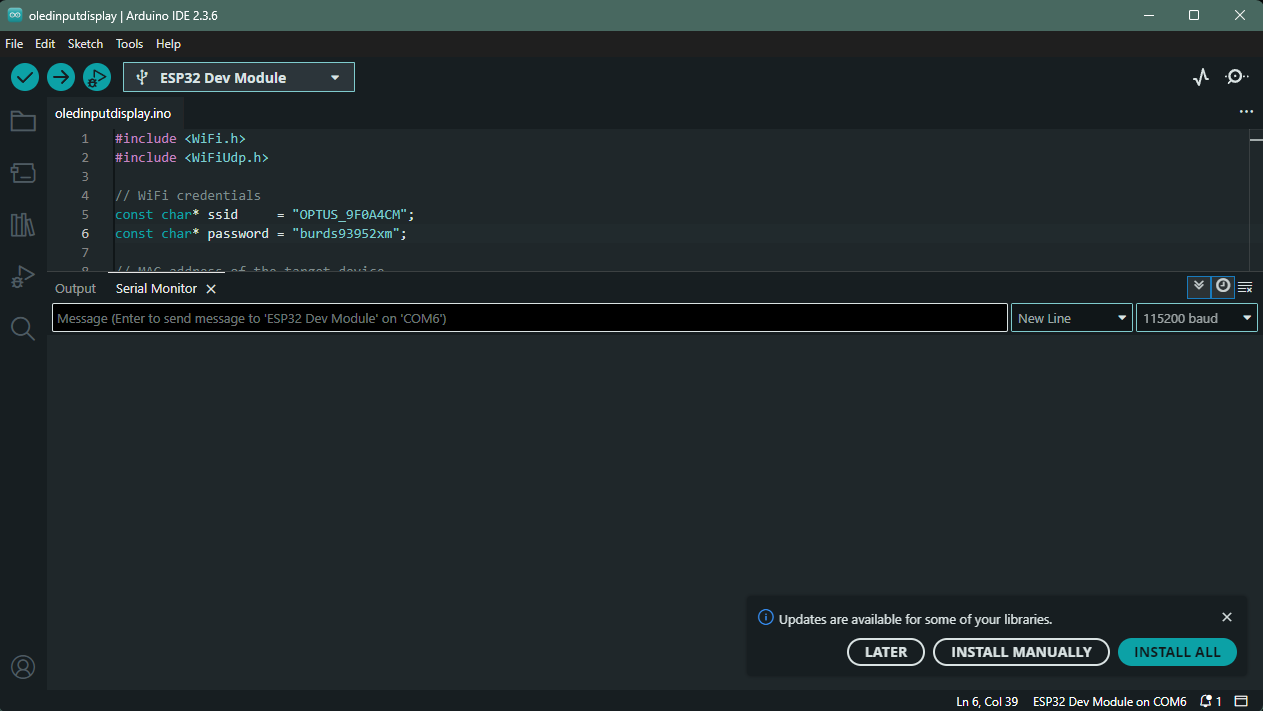Open the New Line line-ending dropdown

(1072, 318)
